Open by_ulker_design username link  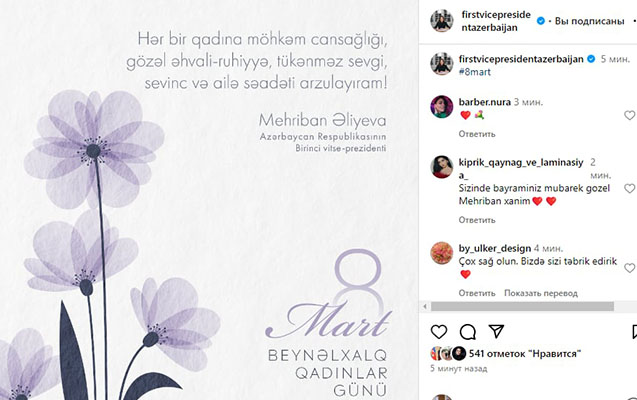pos(495,248)
